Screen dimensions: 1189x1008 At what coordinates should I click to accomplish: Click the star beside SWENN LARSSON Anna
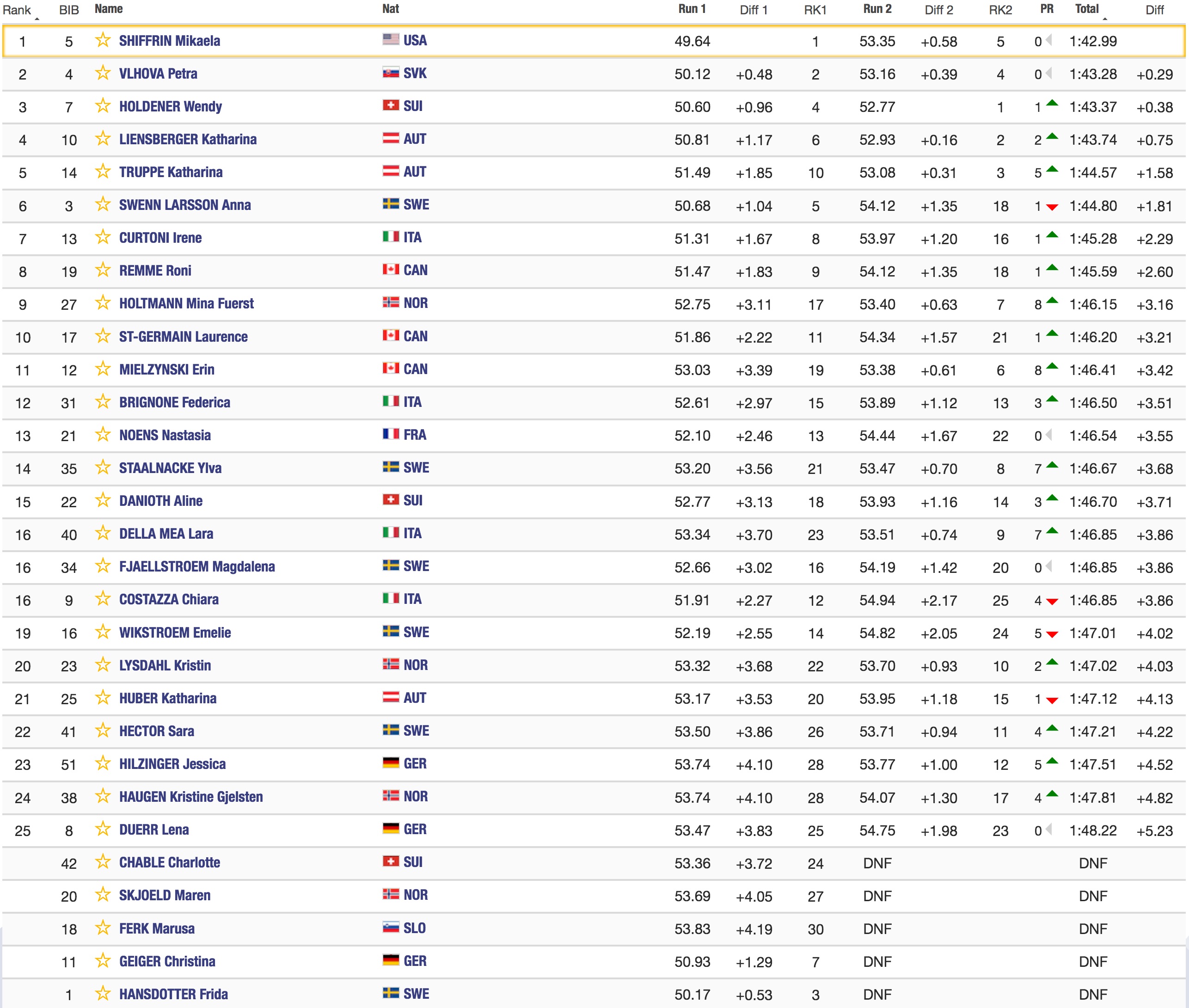tap(103, 204)
